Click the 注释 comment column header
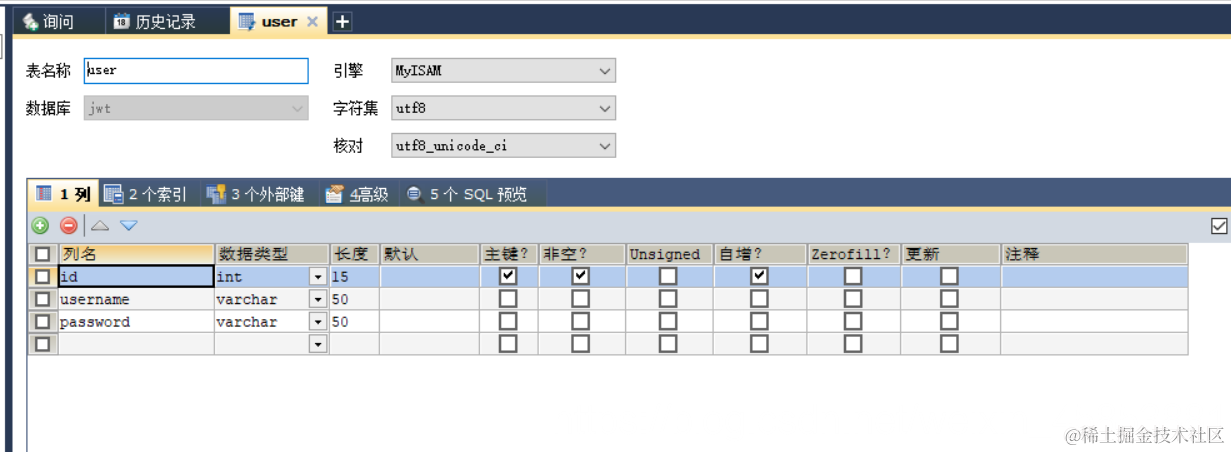 [x=1094, y=254]
